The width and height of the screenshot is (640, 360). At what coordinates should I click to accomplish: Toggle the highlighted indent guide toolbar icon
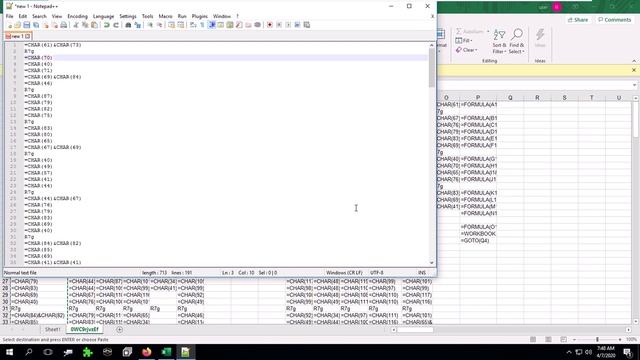(x=212, y=25)
